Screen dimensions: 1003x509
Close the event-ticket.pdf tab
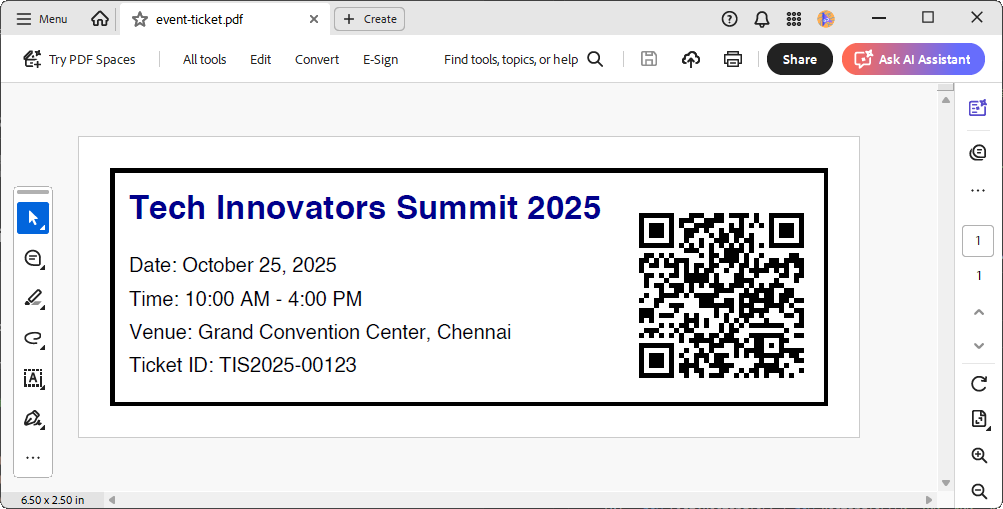tap(314, 19)
